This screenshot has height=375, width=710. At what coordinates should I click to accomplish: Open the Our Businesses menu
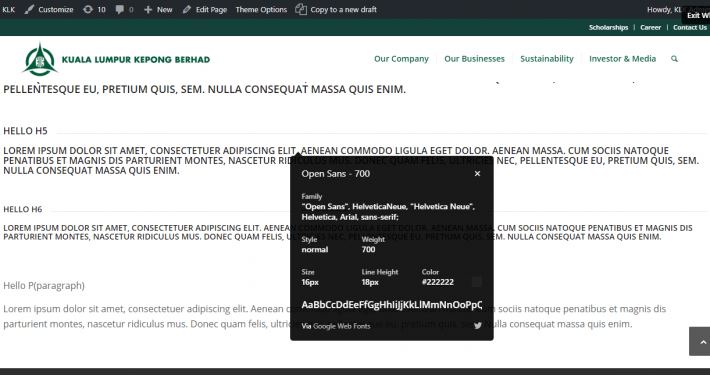click(474, 59)
